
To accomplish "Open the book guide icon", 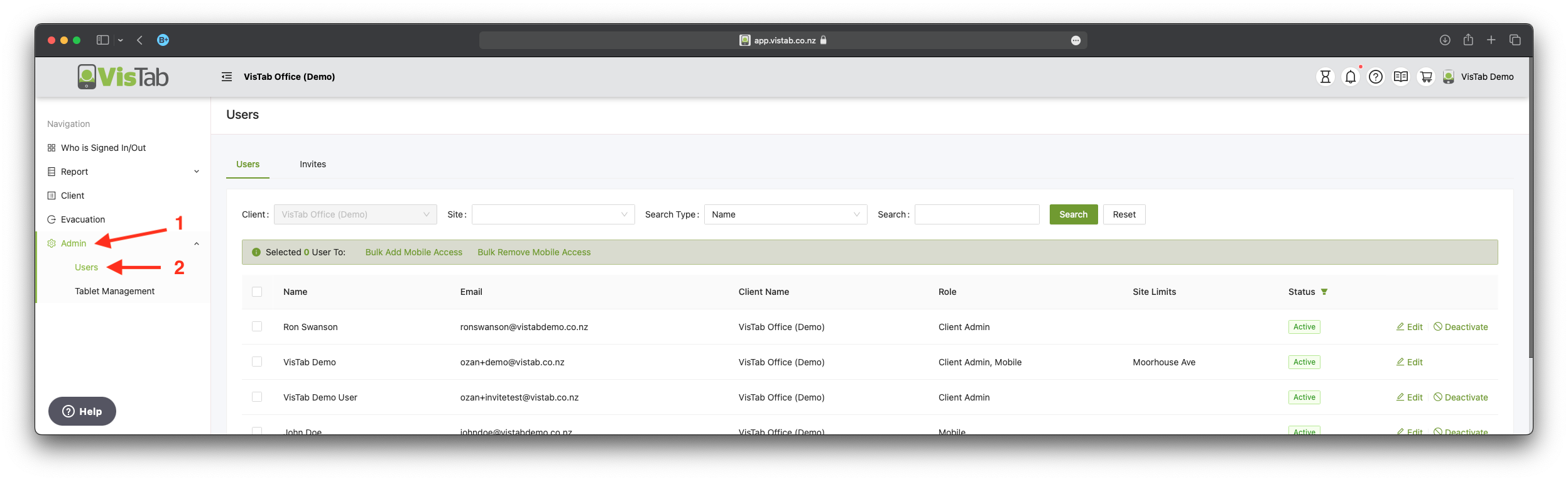I will [1400, 77].
